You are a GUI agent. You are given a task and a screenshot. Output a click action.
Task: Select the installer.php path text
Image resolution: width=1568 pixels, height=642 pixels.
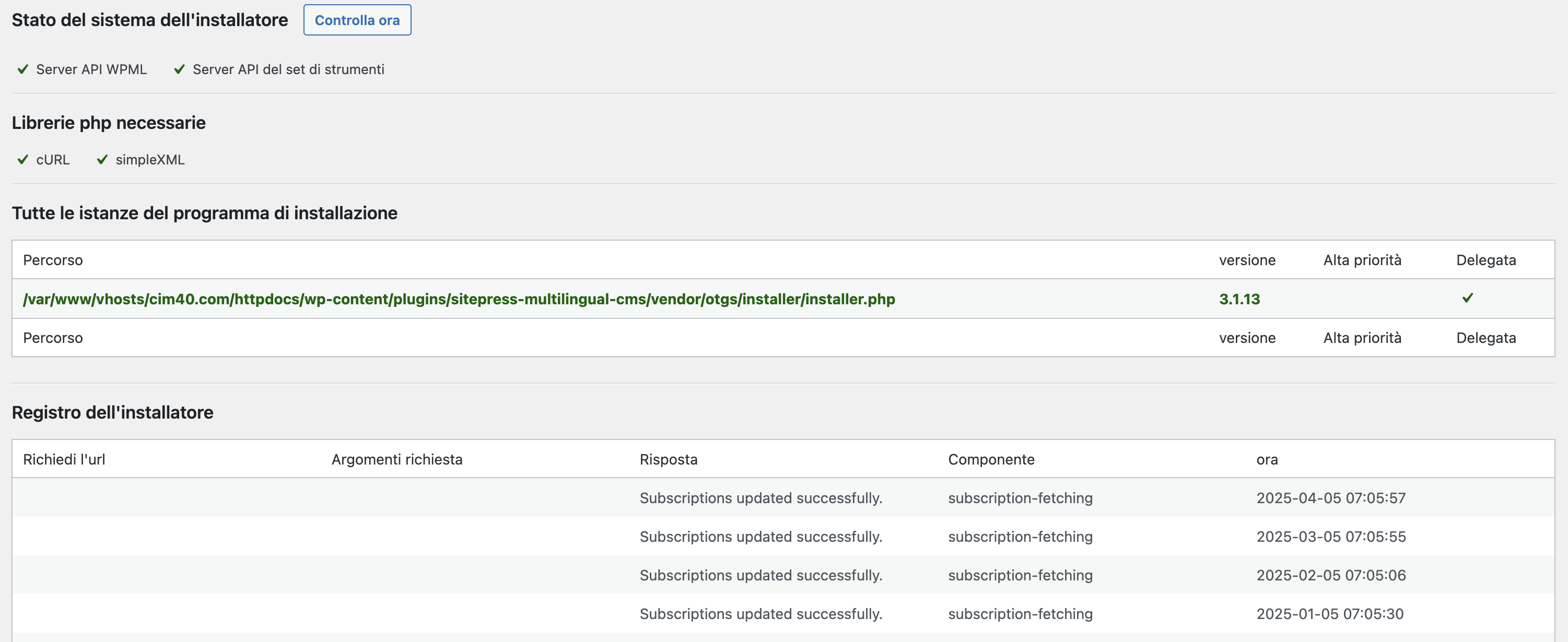tap(459, 300)
